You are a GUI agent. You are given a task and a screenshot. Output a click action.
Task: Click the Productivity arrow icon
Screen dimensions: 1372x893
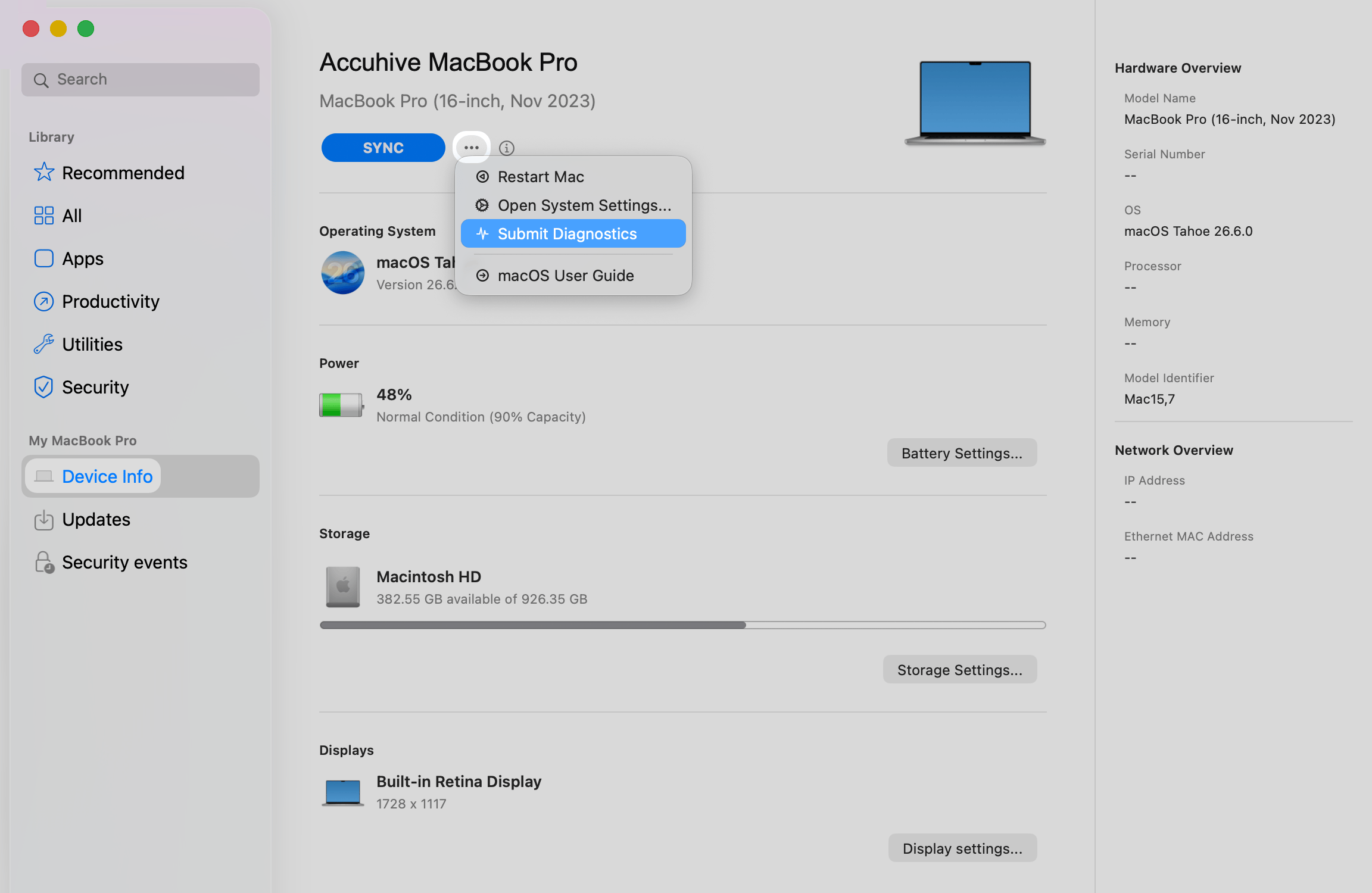[x=43, y=301]
